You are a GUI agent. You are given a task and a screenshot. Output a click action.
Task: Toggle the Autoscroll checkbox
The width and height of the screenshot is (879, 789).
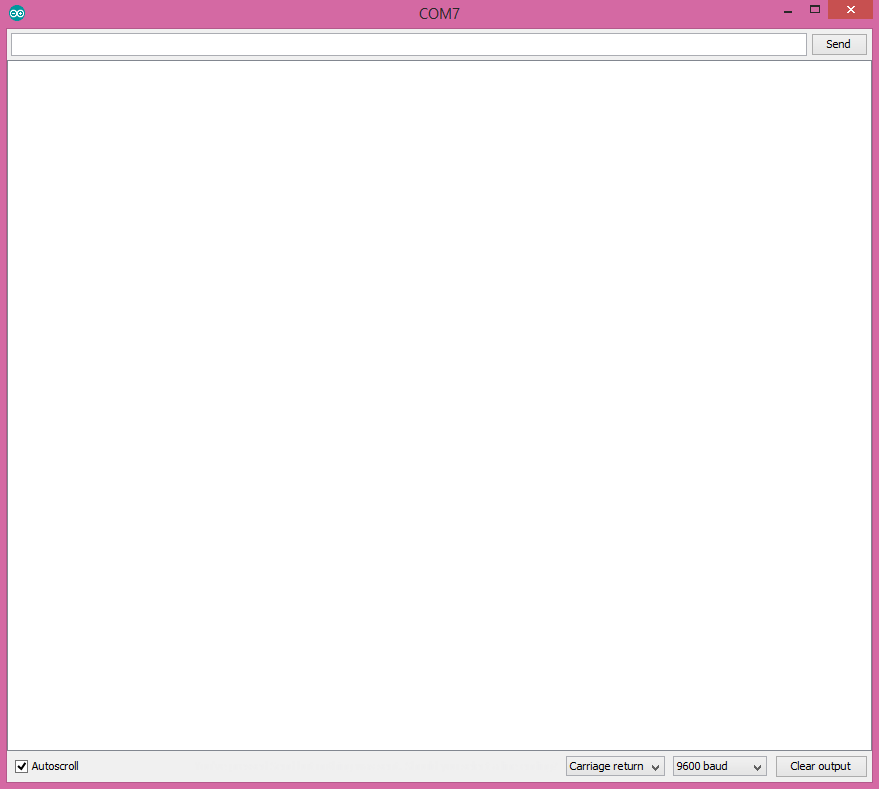point(22,767)
